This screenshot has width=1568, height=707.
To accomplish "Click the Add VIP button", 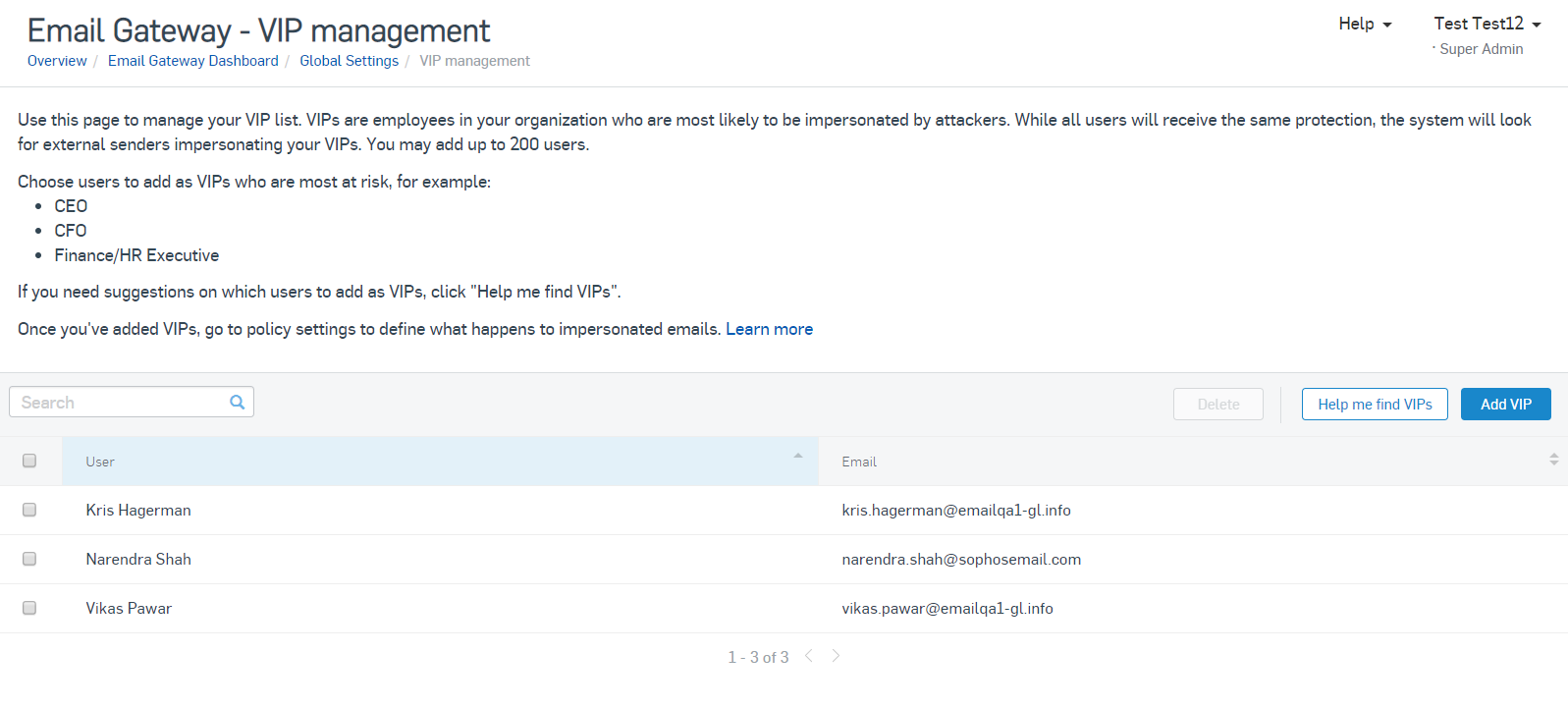I will tap(1505, 405).
